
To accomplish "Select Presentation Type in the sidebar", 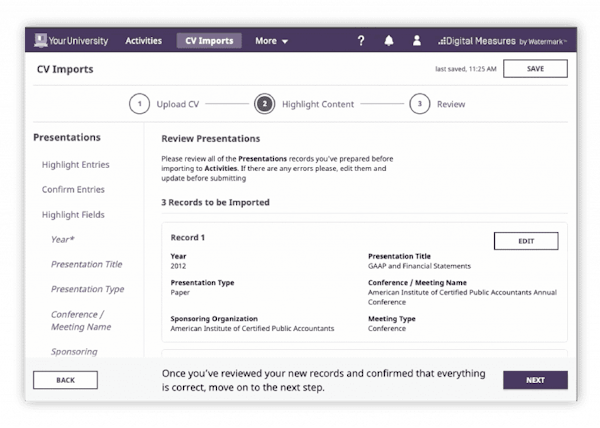I will pyautogui.click(x=88, y=289).
